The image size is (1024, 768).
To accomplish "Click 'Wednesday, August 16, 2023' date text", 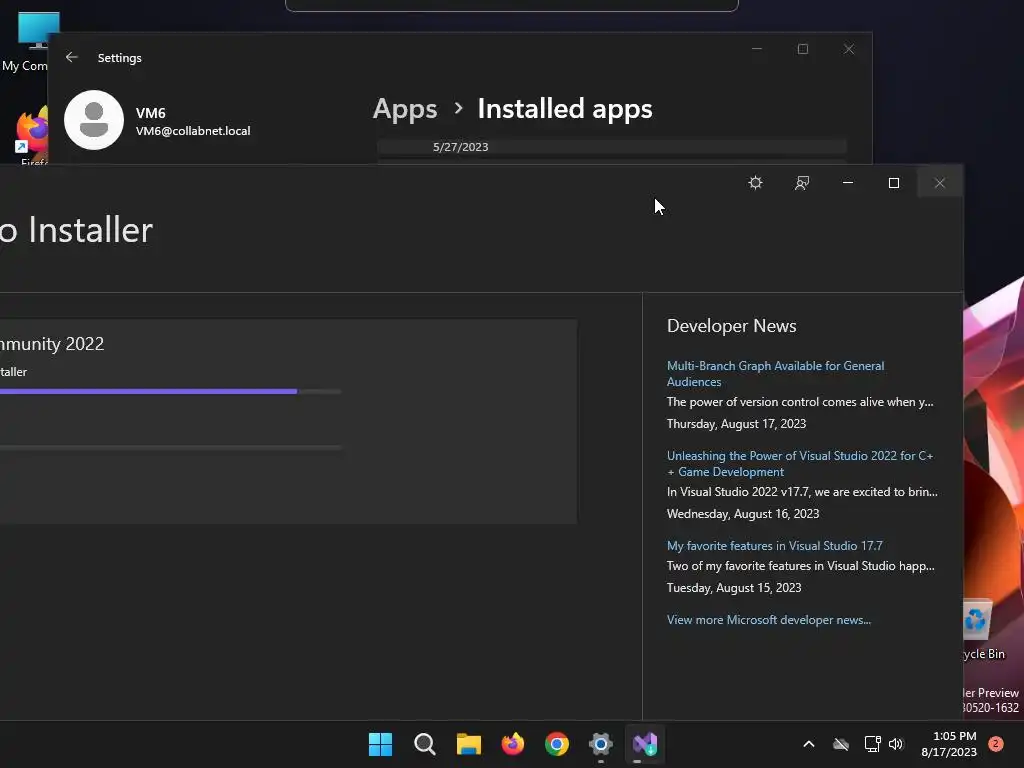I will [743, 514].
